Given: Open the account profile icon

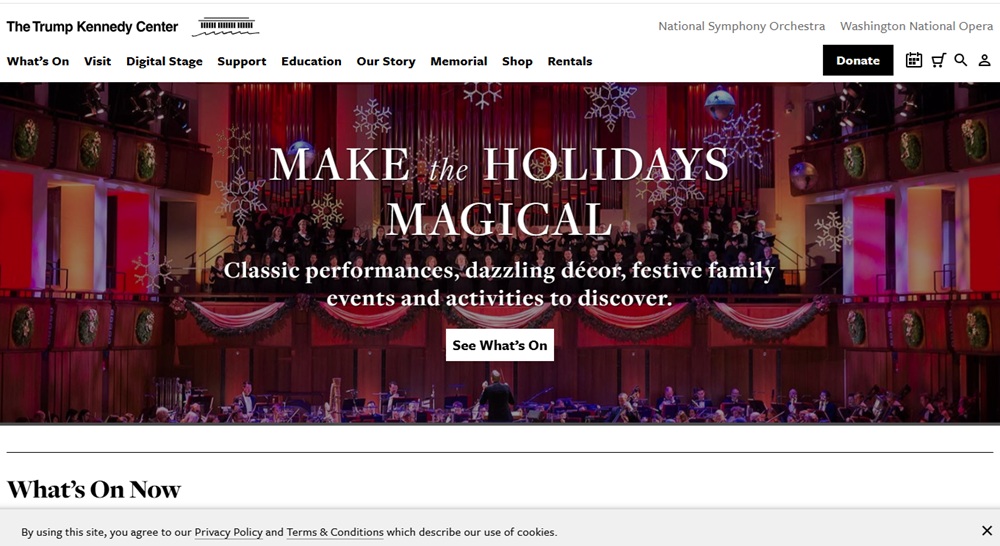Looking at the screenshot, I should point(985,61).
